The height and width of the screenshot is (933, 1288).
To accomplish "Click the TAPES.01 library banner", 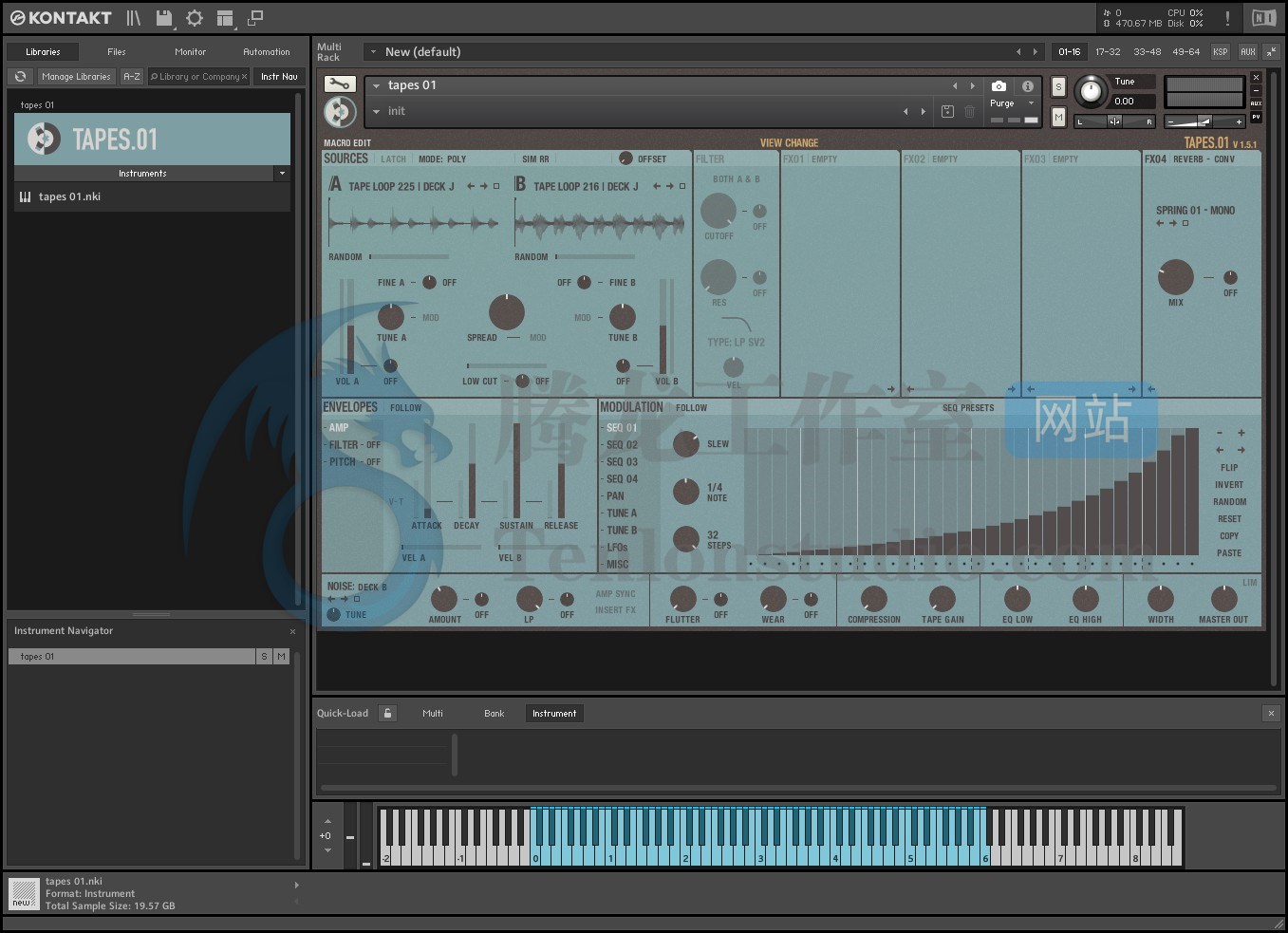I will coord(152,140).
